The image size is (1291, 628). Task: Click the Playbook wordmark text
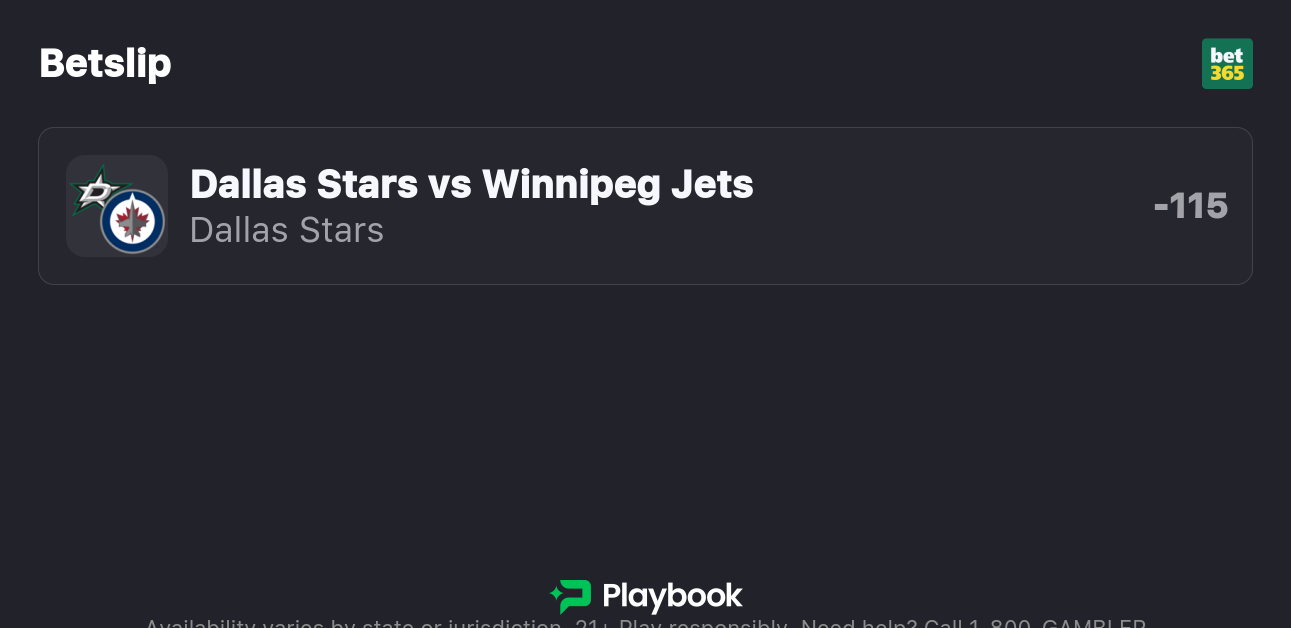pyautogui.click(x=672, y=596)
